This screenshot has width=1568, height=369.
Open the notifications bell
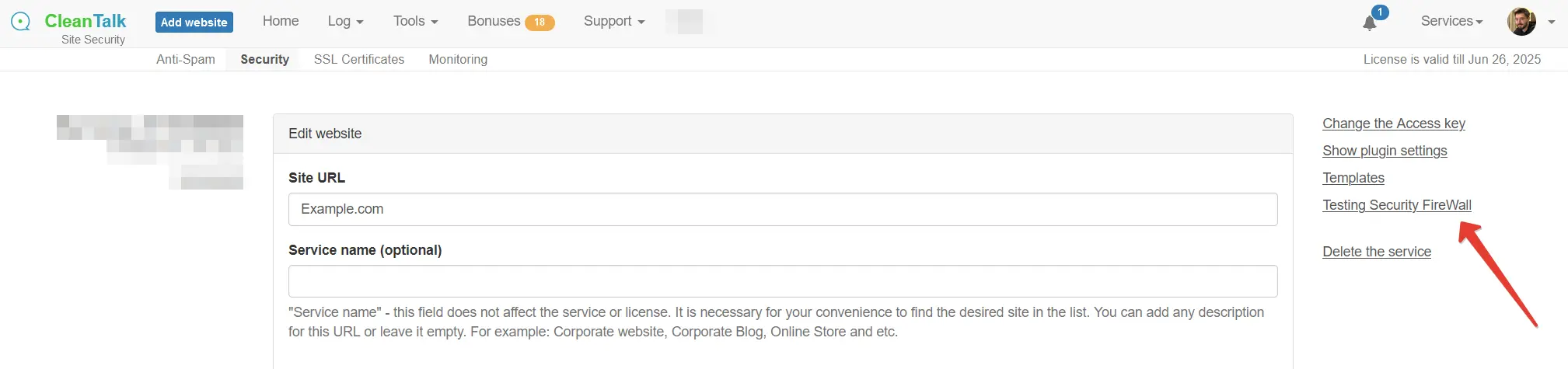click(1370, 23)
